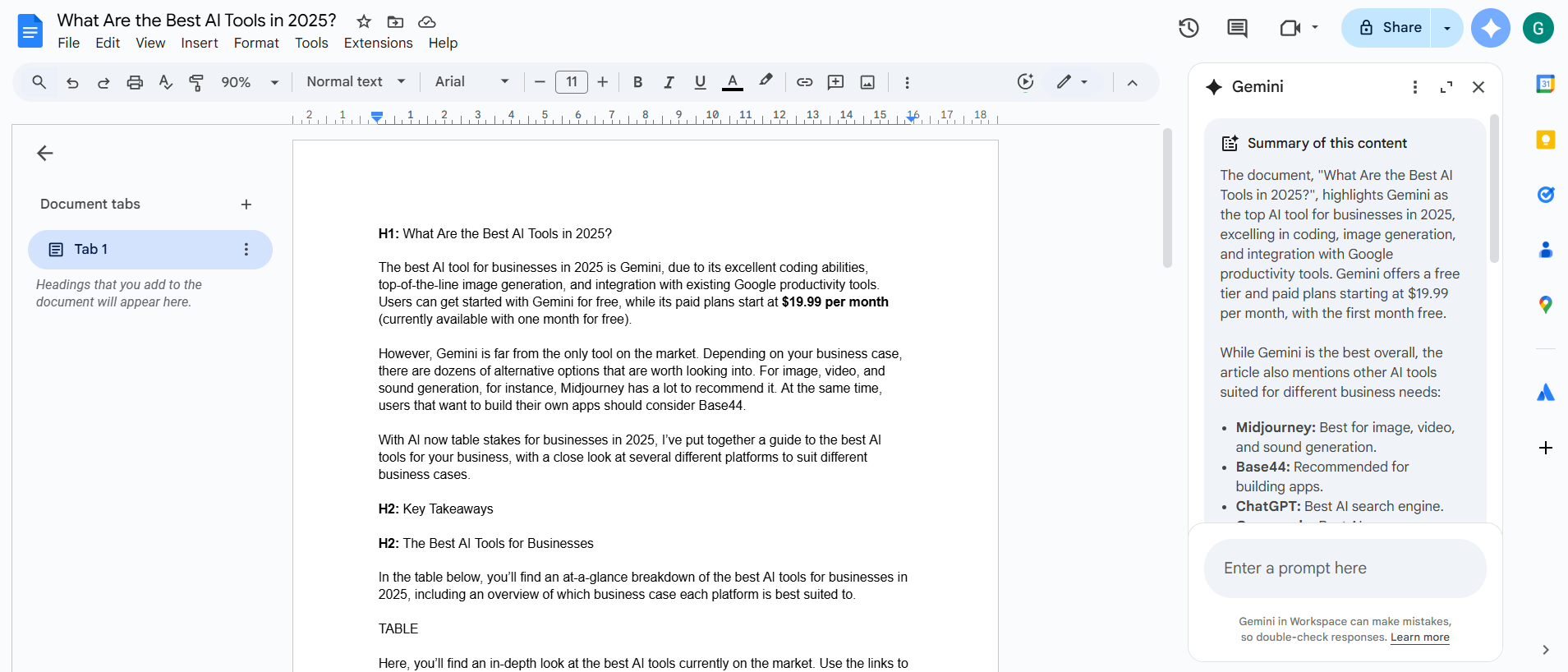This screenshot has width=1568, height=672.
Task: Open the zoom level dropdown
Action: click(250, 82)
